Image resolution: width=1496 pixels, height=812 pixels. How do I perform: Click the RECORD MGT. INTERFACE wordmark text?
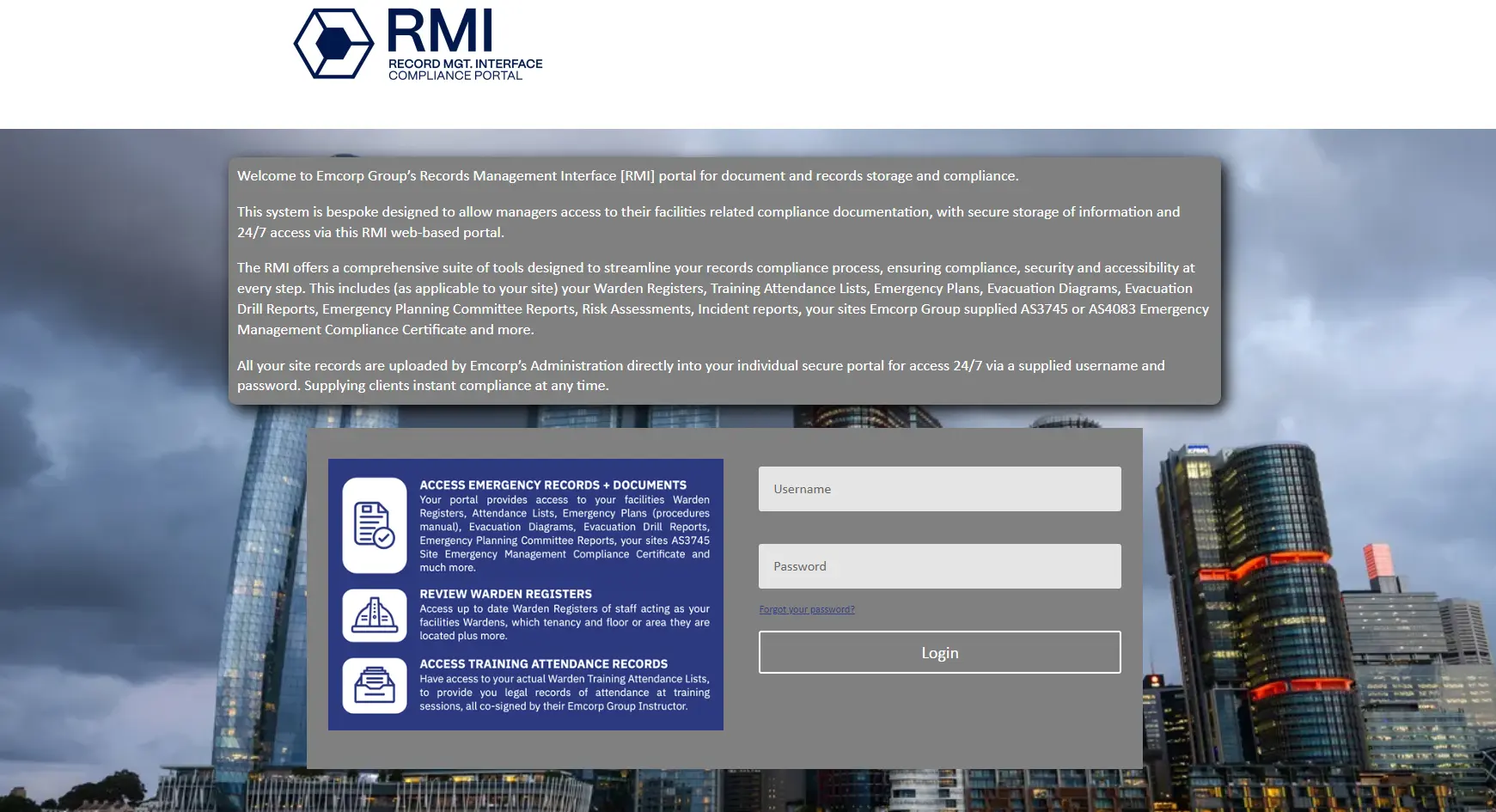click(465, 63)
